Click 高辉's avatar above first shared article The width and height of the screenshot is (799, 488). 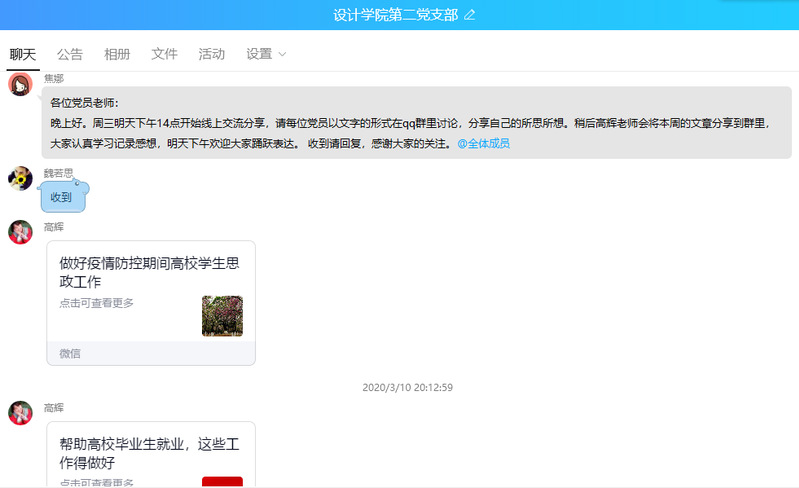(x=20, y=232)
